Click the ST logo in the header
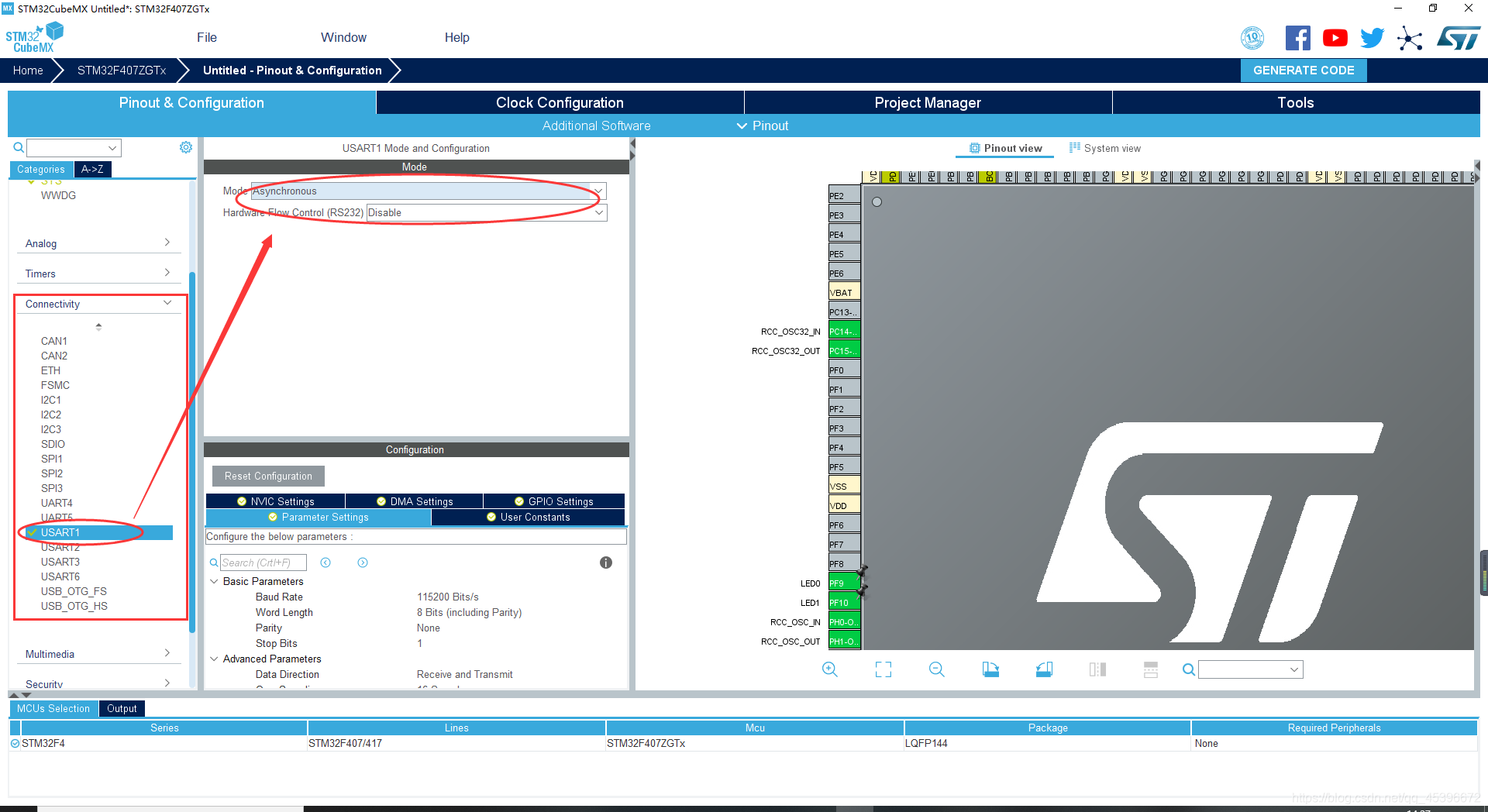 [1459, 38]
